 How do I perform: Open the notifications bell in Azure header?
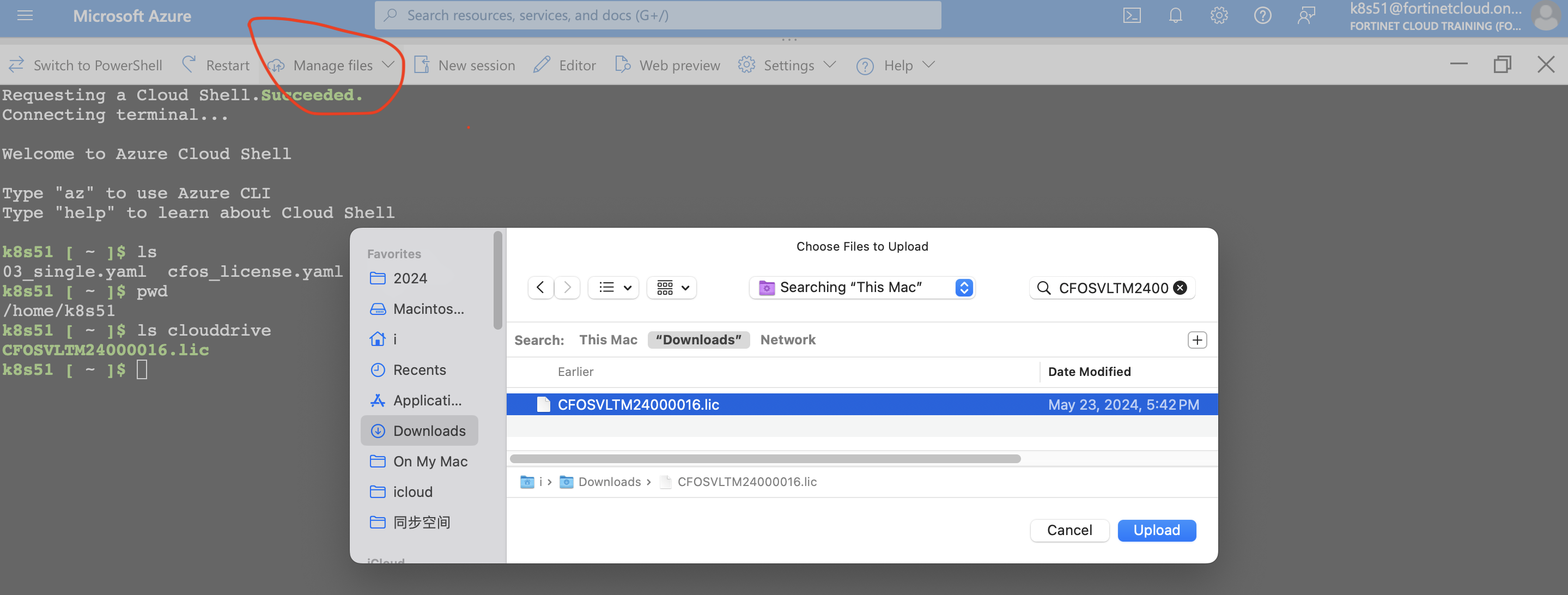(1175, 16)
